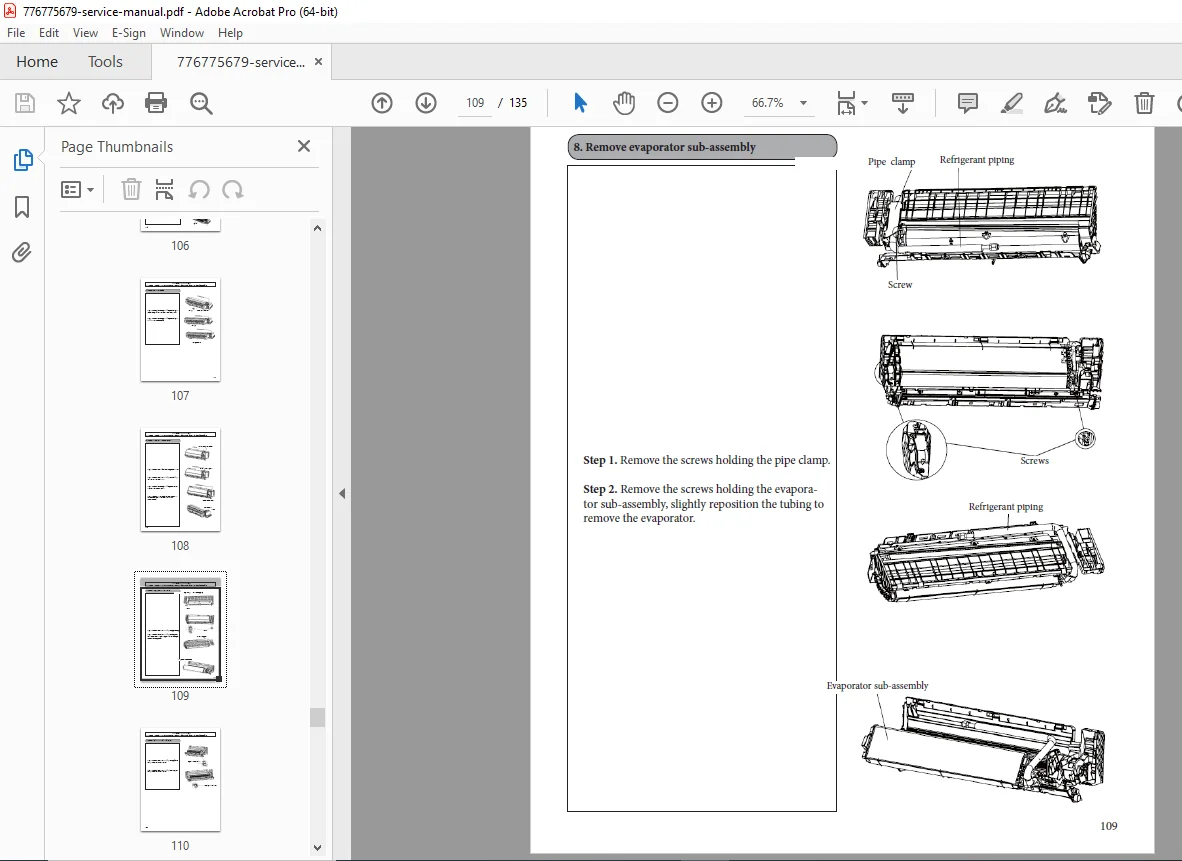The image size is (1182, 861).
Task: Click the thumbnails scrollbar handle
Action: (317, 717)
